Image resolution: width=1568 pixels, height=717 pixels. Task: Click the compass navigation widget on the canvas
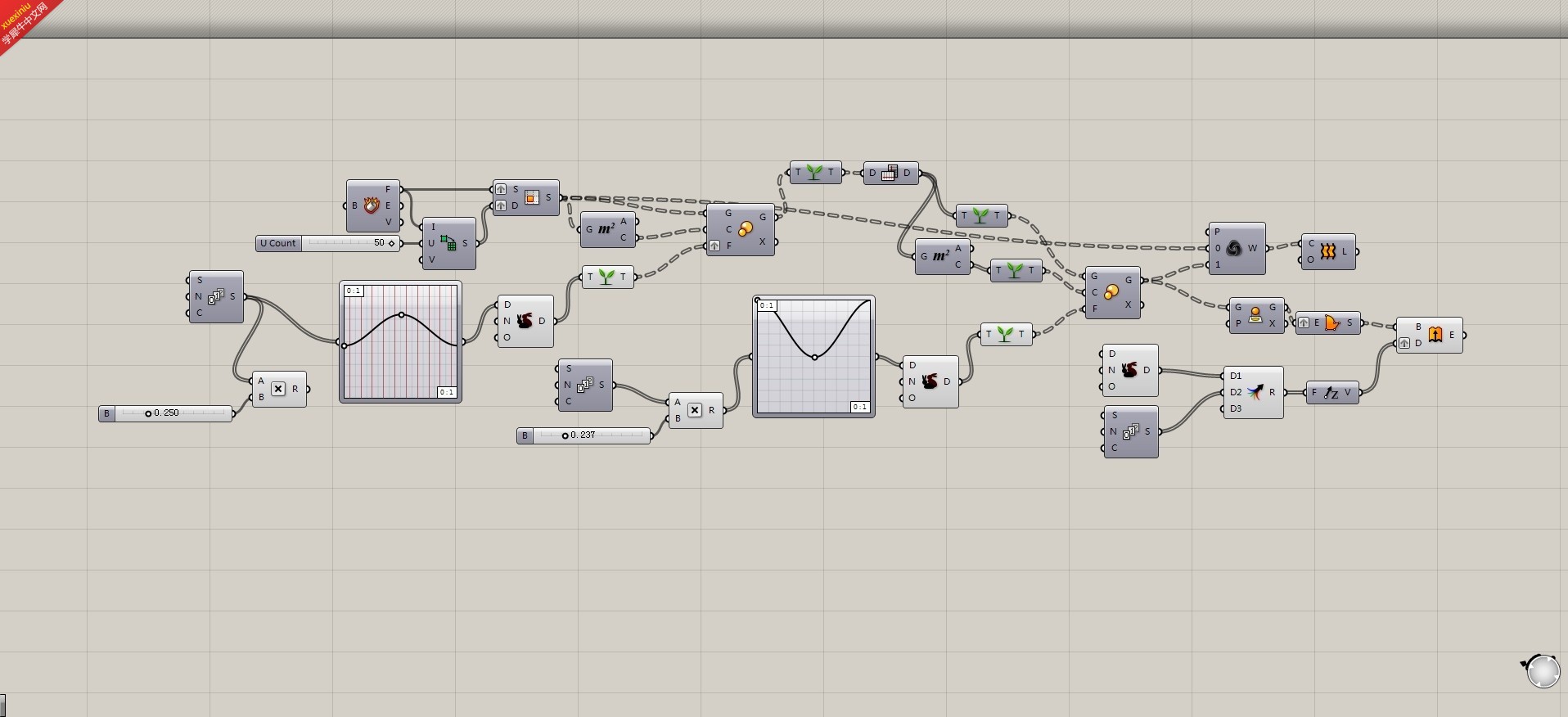[1543, 671]
